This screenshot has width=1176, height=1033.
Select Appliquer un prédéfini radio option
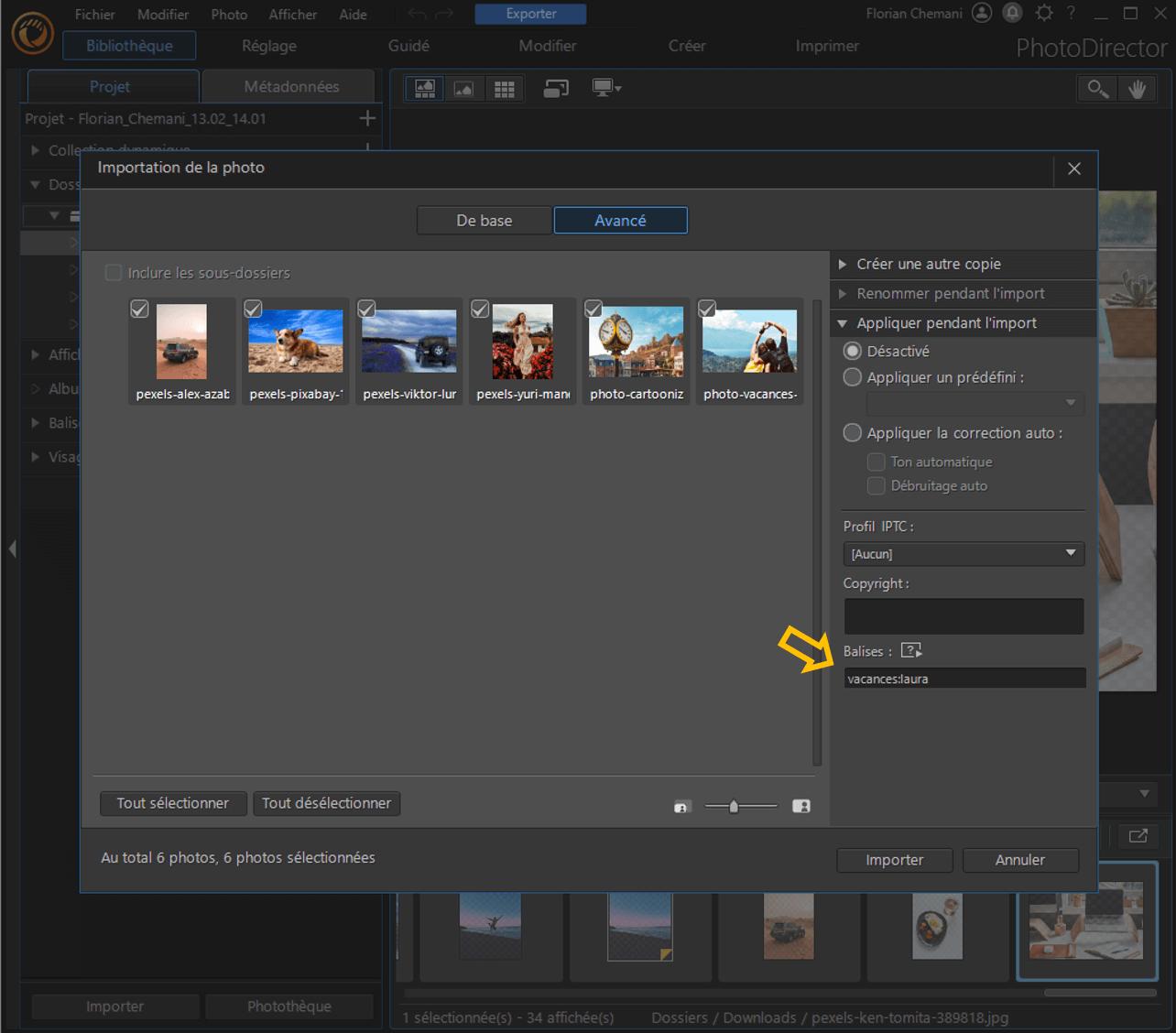coord(853,377)
